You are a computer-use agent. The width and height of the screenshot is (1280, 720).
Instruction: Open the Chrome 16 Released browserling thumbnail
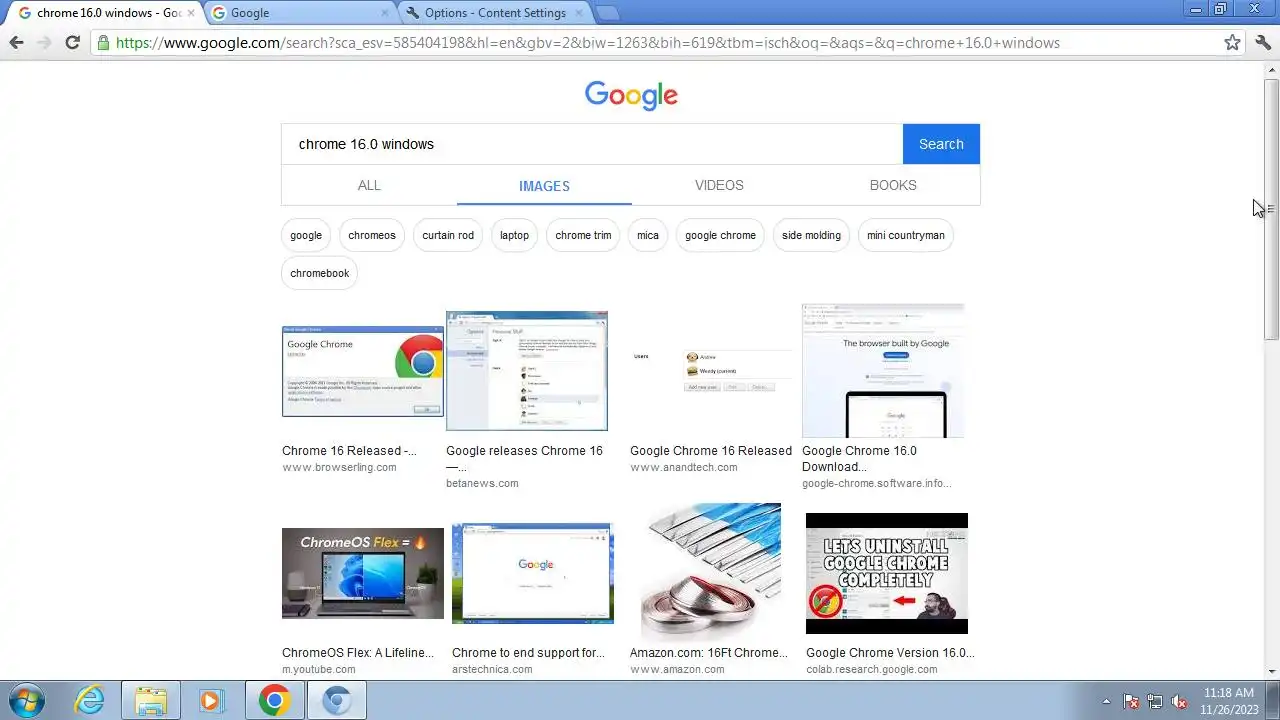(x=363, y=371)
